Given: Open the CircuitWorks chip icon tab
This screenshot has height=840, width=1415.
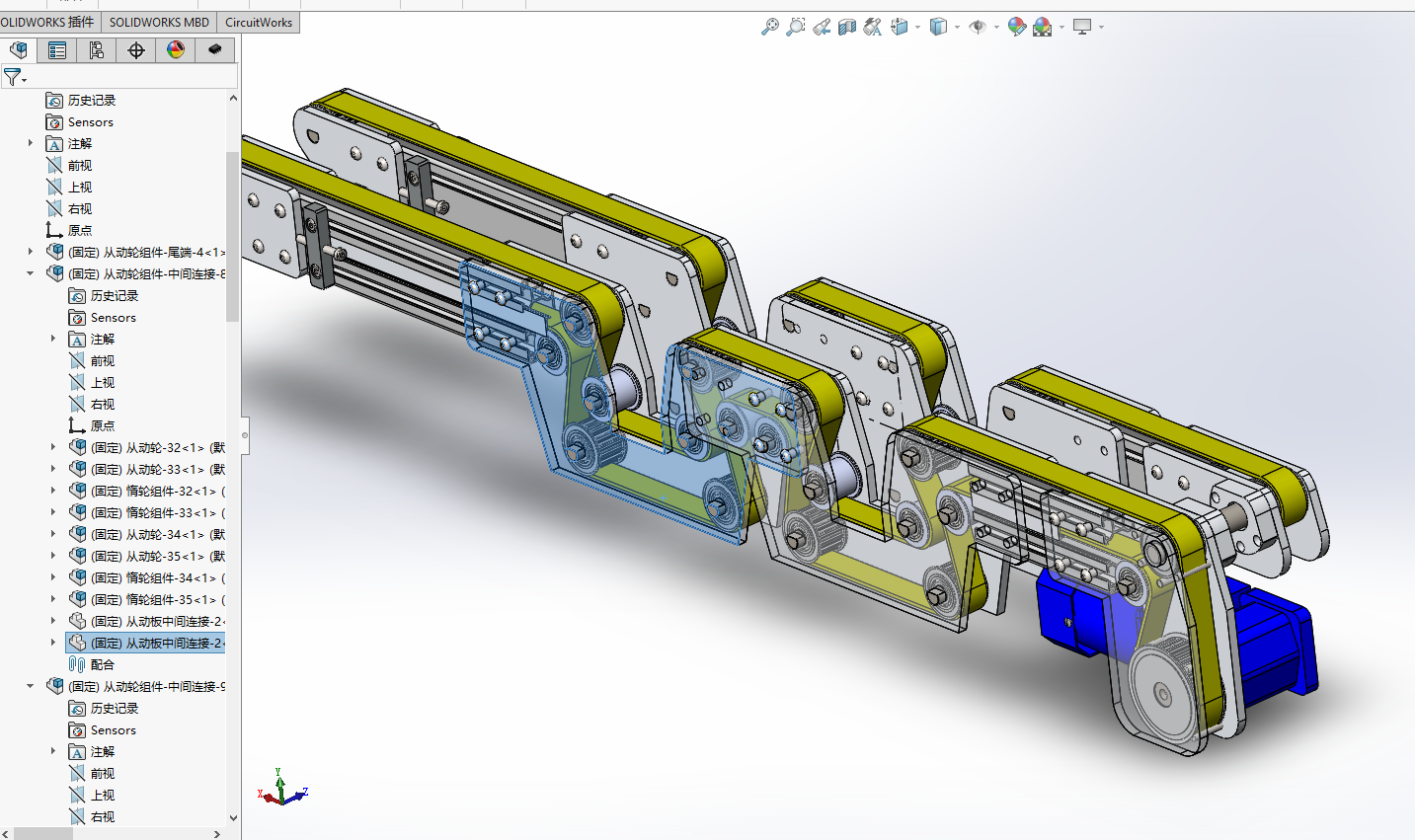Looking at the screenshot, I should 214,50.
